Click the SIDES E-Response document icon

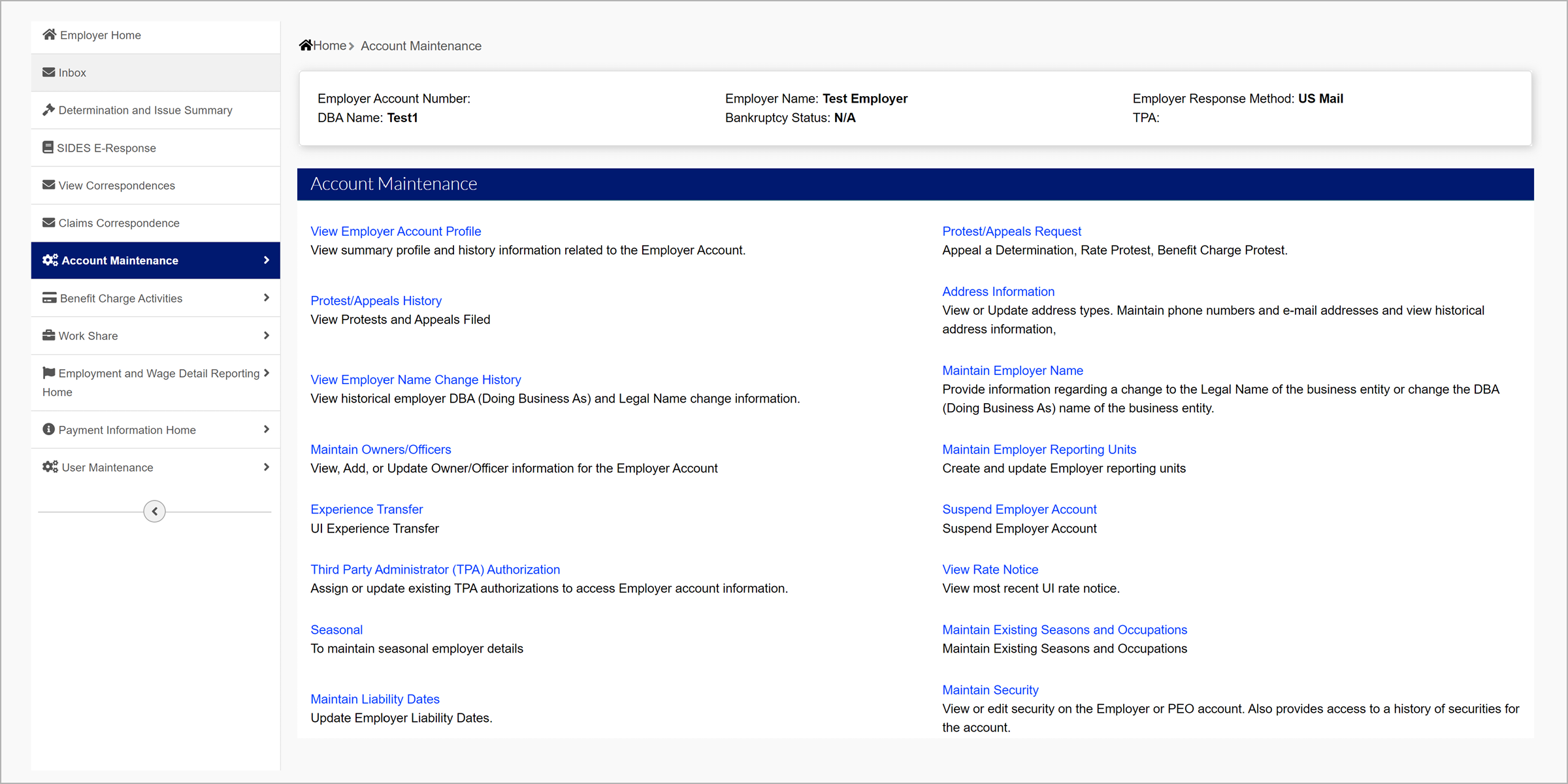point(48,148)
